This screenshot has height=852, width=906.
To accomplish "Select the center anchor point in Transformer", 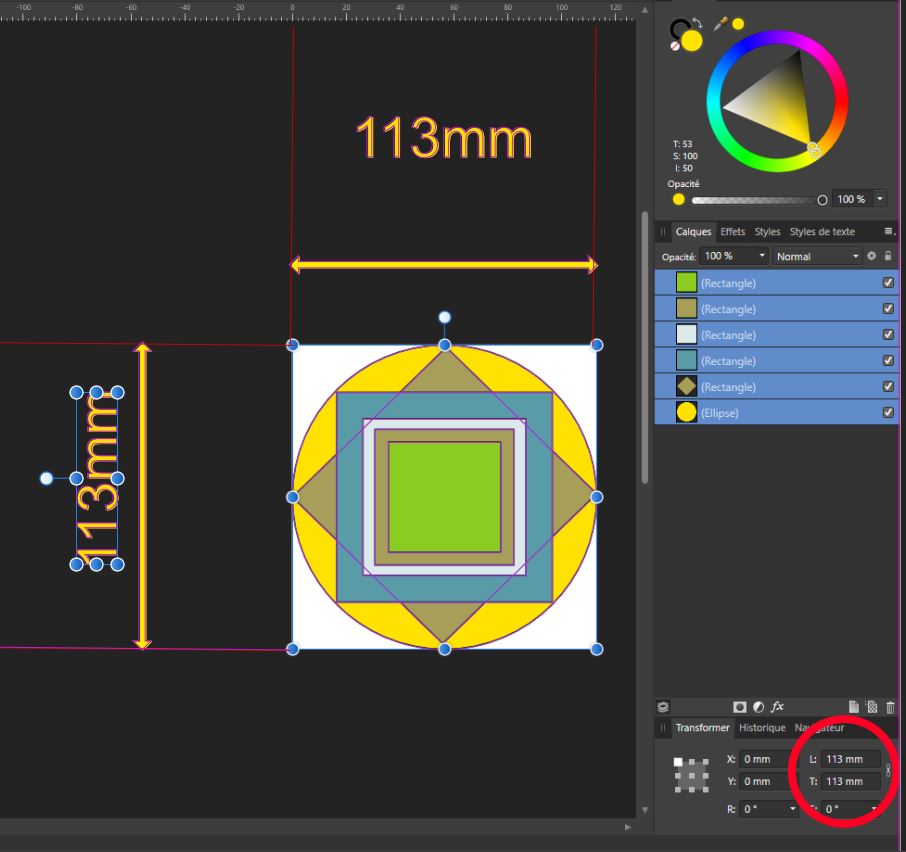I will pyautogui.click(x=692, y=775).
